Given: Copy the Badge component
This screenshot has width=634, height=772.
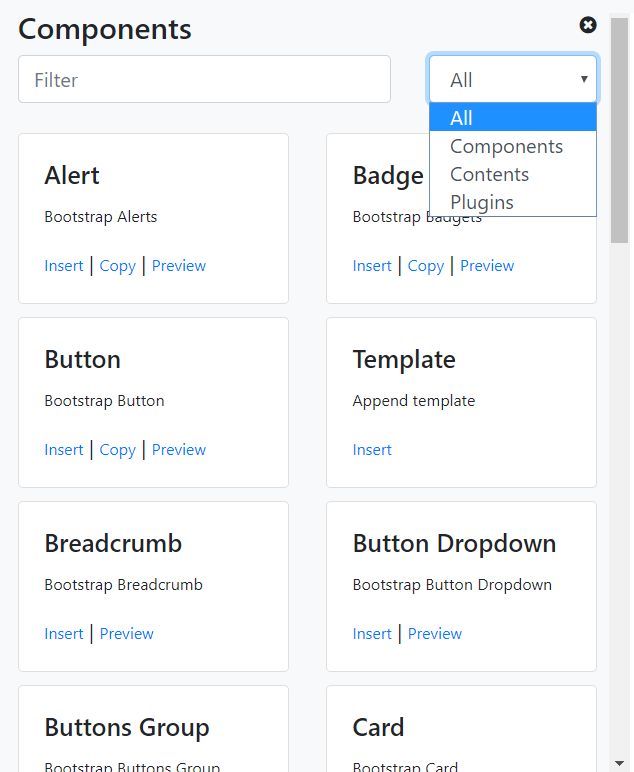Looking at the screenshot, I should tap(425, 266).
